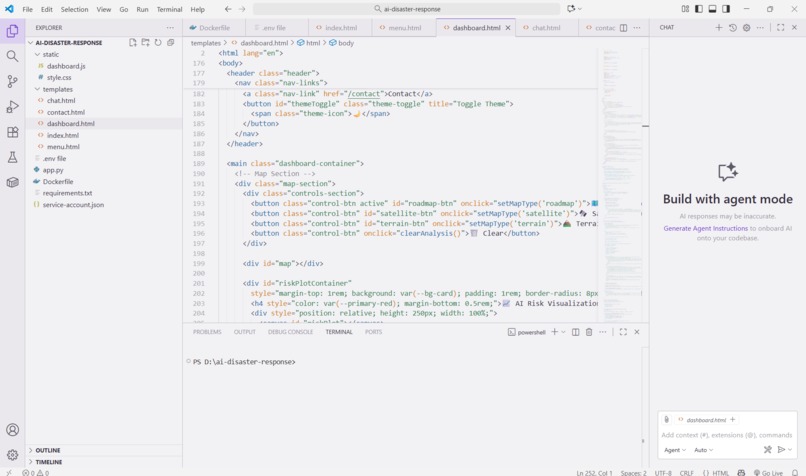Expand the TIMELINE section
This screenshot has width=806, height=476.
pos(48,462)
